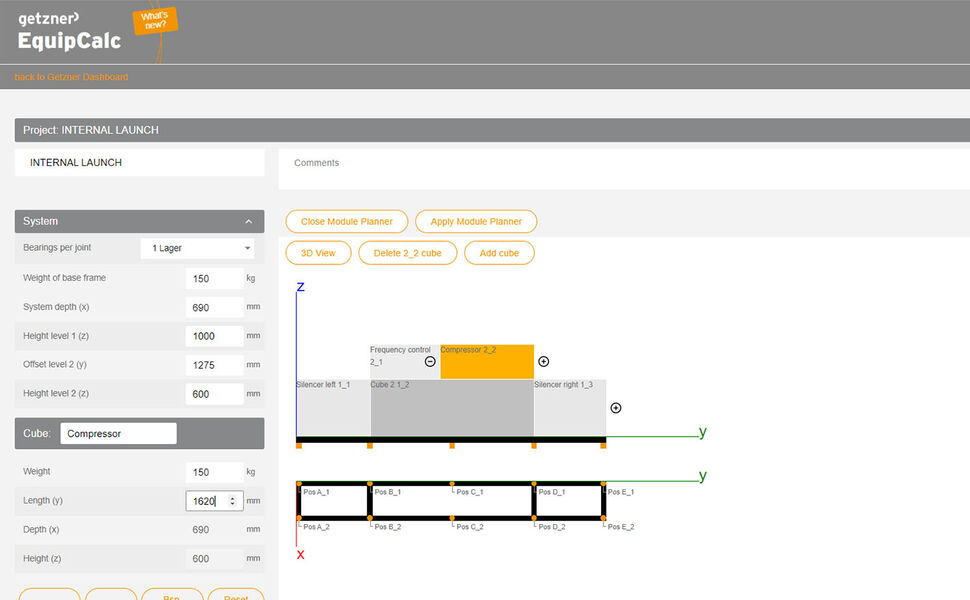Click the Length (y) stepper arrows
Viewport: 970px width, 600px height.
point(233,500)
